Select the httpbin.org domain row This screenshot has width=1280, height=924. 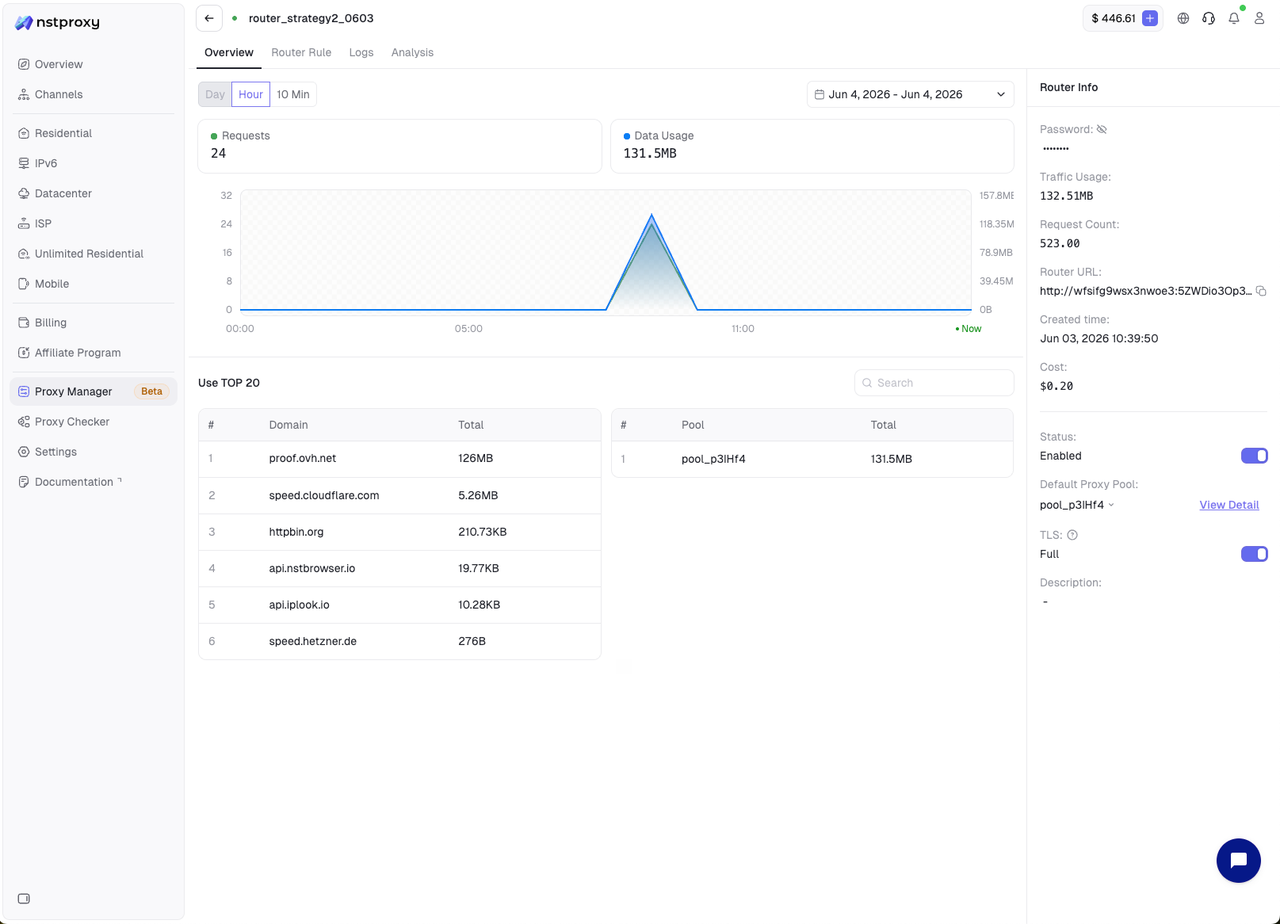[400, 532]
